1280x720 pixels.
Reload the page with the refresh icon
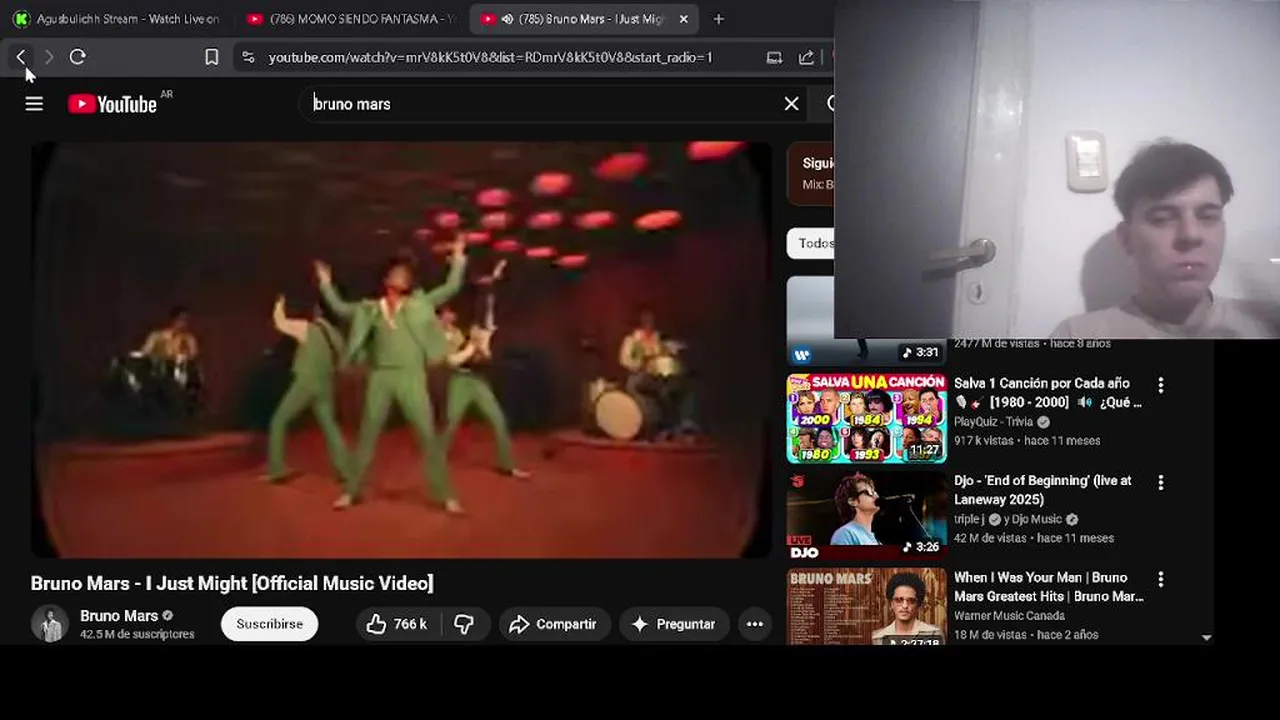(77, 57)
